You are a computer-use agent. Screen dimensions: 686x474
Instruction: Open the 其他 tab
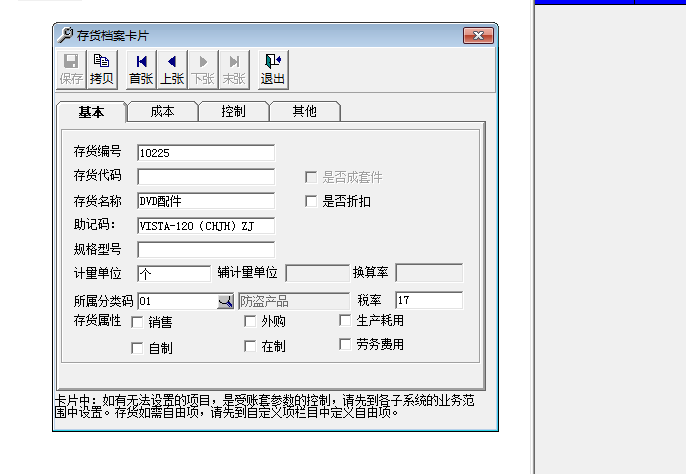[x=304, y=111]
